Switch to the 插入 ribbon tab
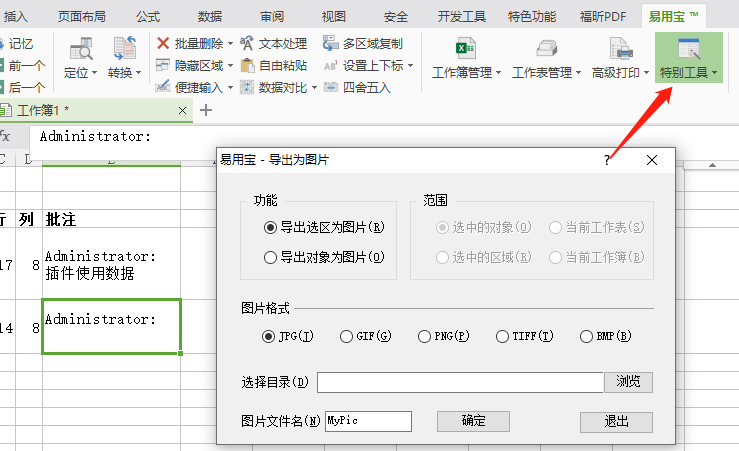The width and height of the screenshot is (739, 451). pos(15,17)
